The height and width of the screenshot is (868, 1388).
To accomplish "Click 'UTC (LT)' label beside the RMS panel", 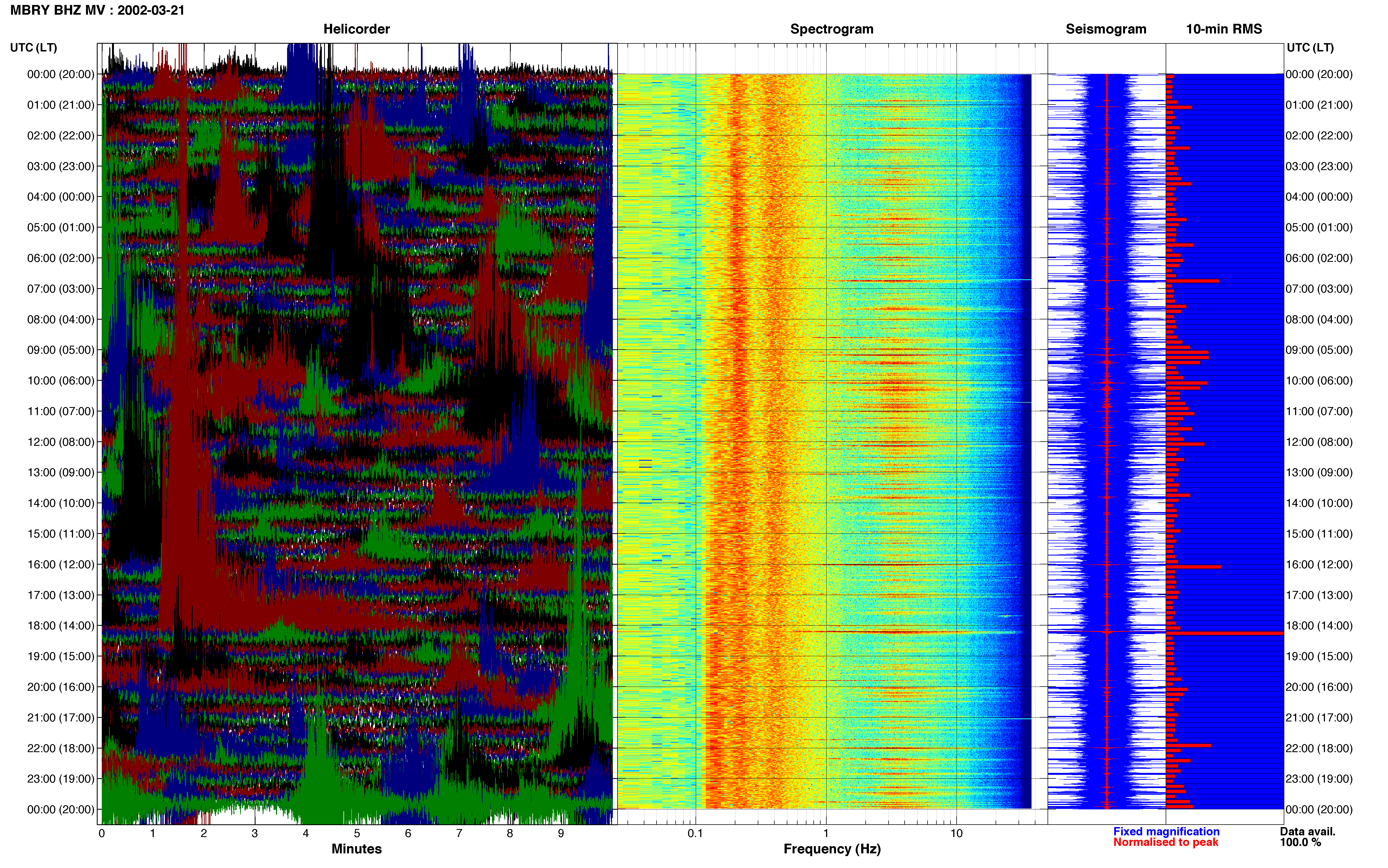I will [1310, 48].
